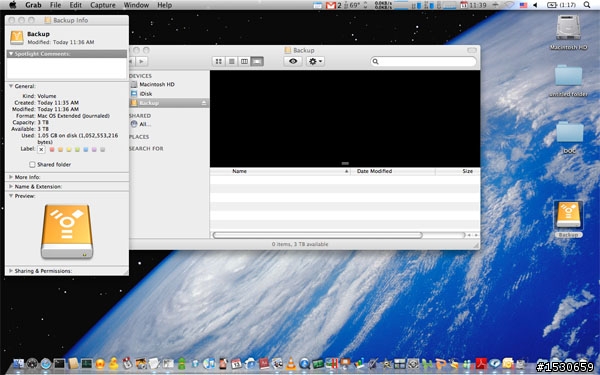Expand the More Info section
The height and width of the screenshot is (375, 600).
pyautogui.click(x=11, y=177)
